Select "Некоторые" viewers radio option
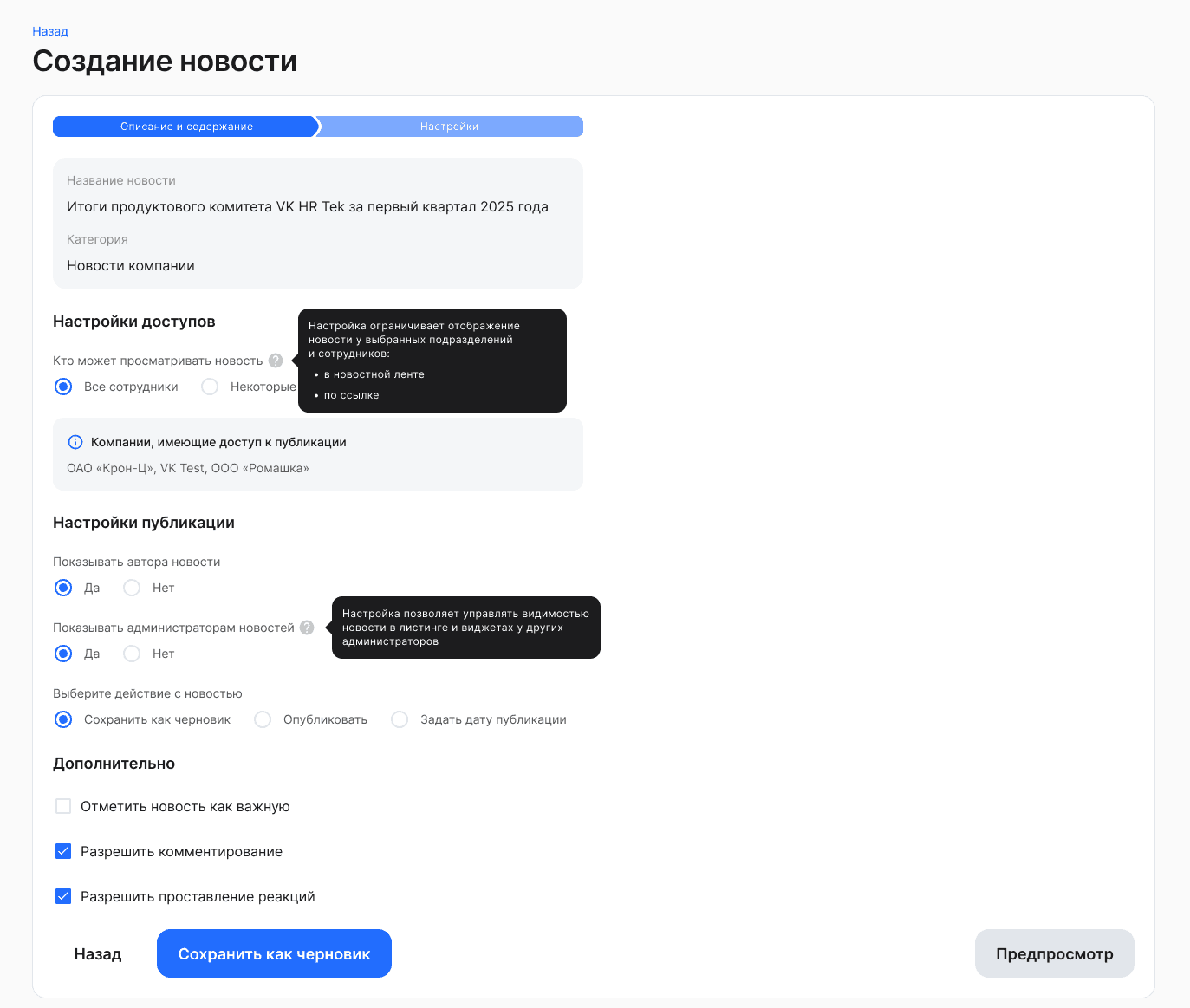This screenshot has height=1008, width=1190. pos(210,387)
